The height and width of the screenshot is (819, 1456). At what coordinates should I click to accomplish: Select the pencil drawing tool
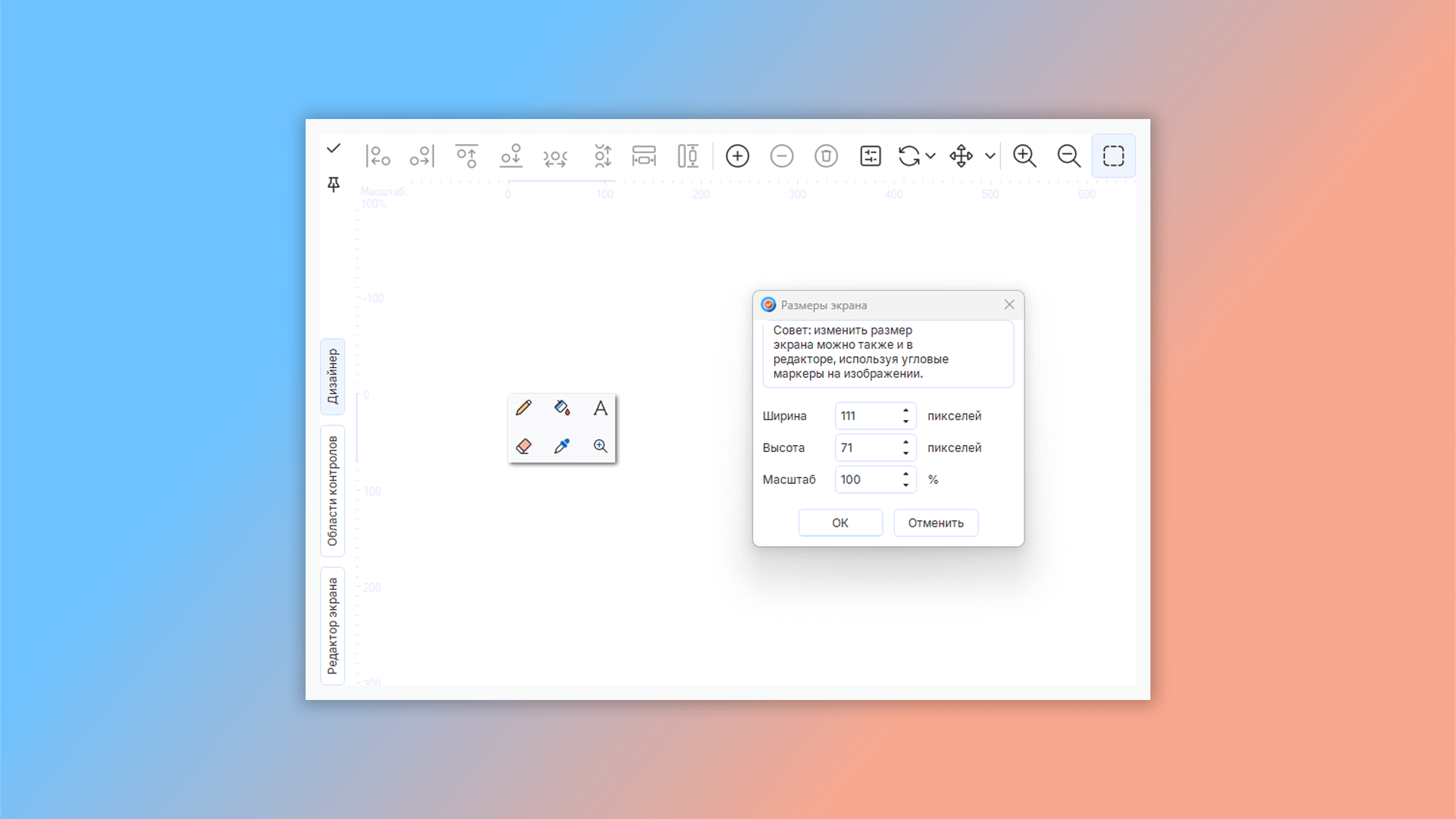tap(523, 408)
